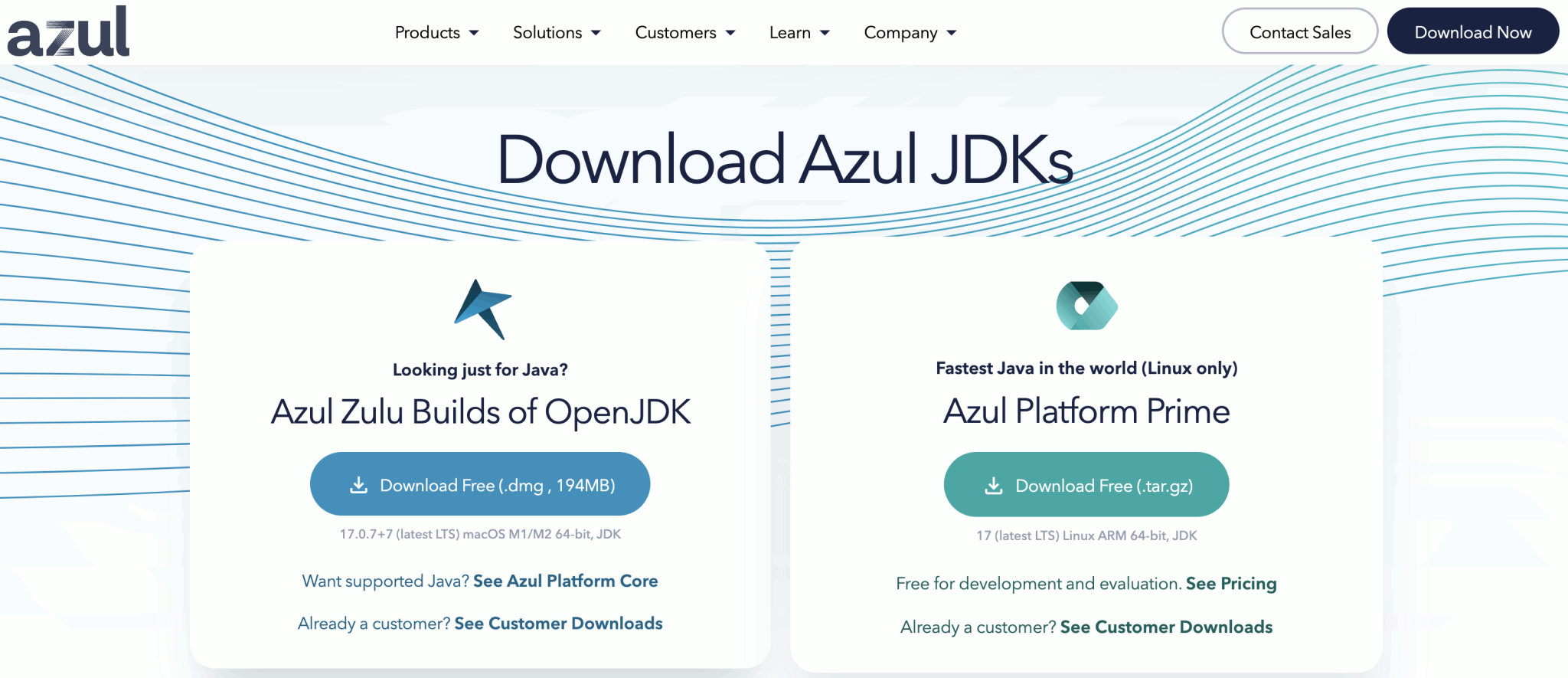This screenshot has width=1568, height=678.
Task: Click the Azul Zulu star logo icon
Action: pos(482,309)
